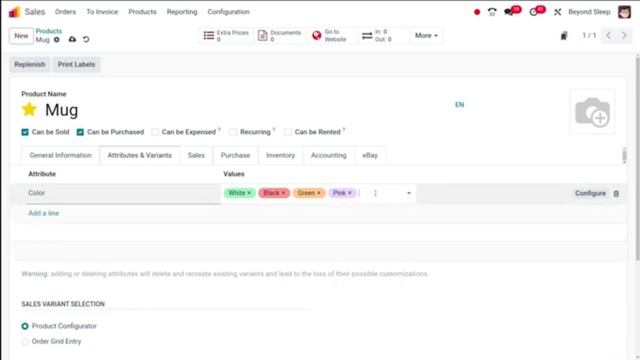
Task: Switch to eBay tab
Action: pos(370,155)
